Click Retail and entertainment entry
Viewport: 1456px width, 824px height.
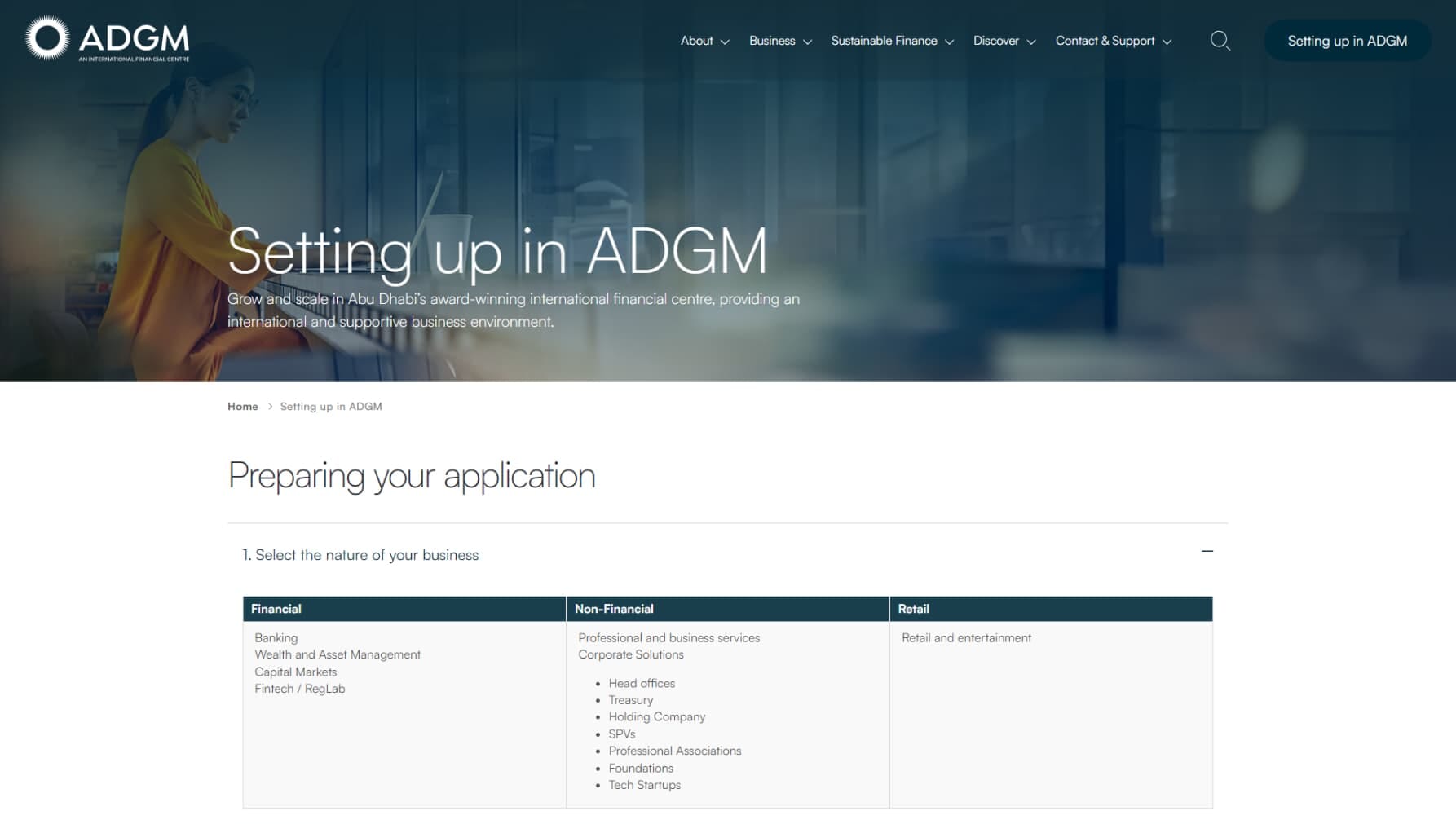coord(966,638)
